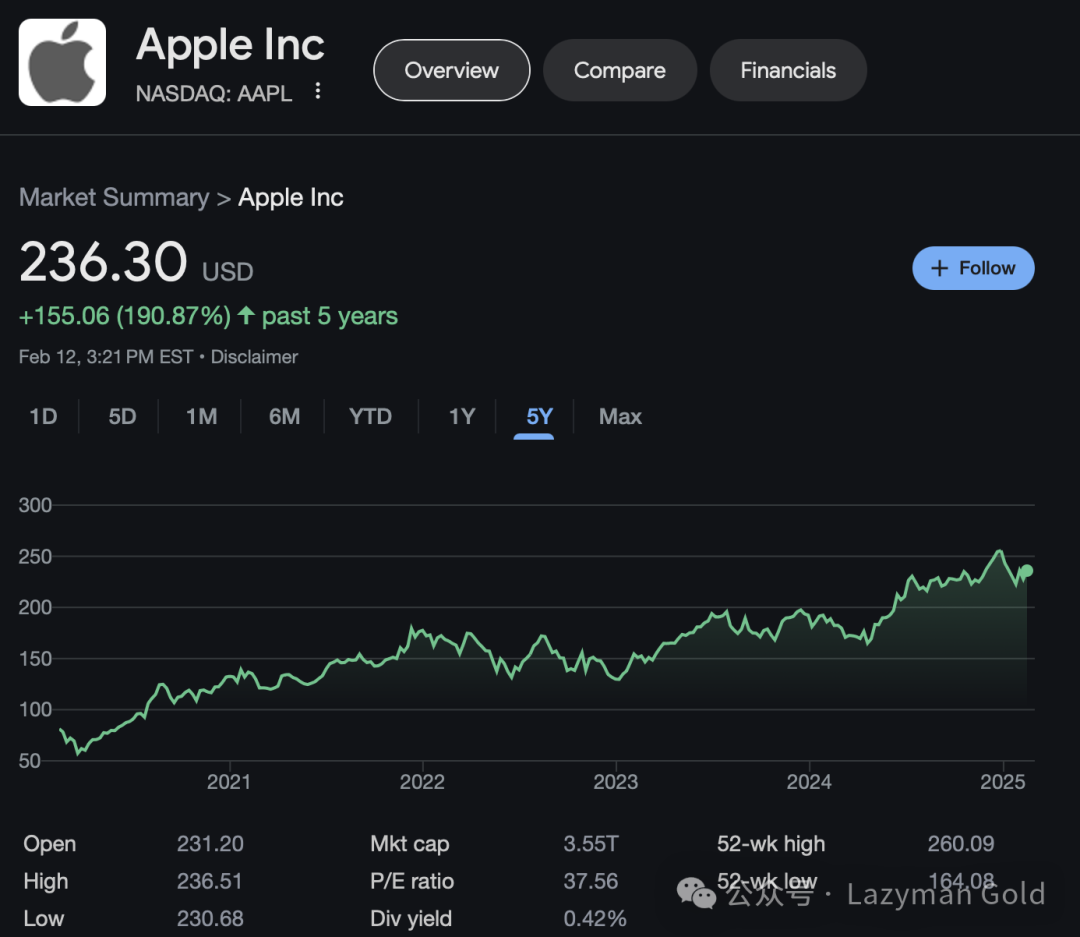Click the 2024 label on the chart axis

(809, 782)
